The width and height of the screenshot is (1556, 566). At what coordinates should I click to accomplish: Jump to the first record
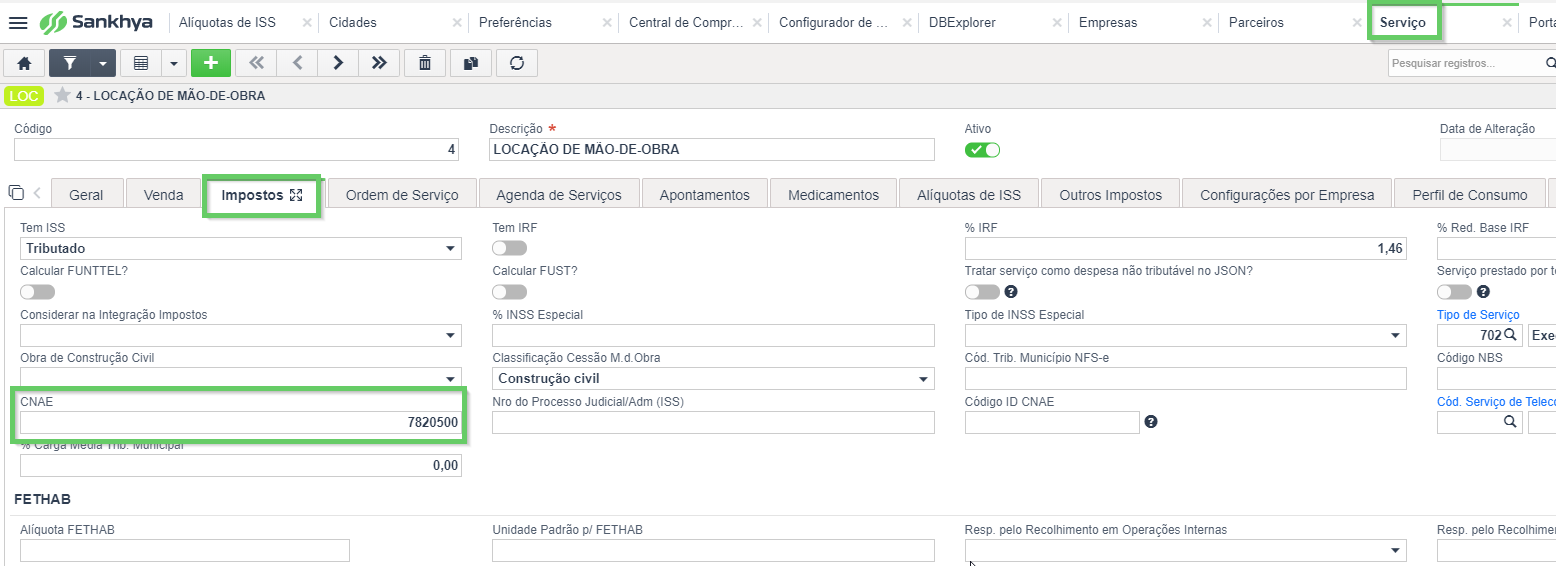[x=257, y=63]
